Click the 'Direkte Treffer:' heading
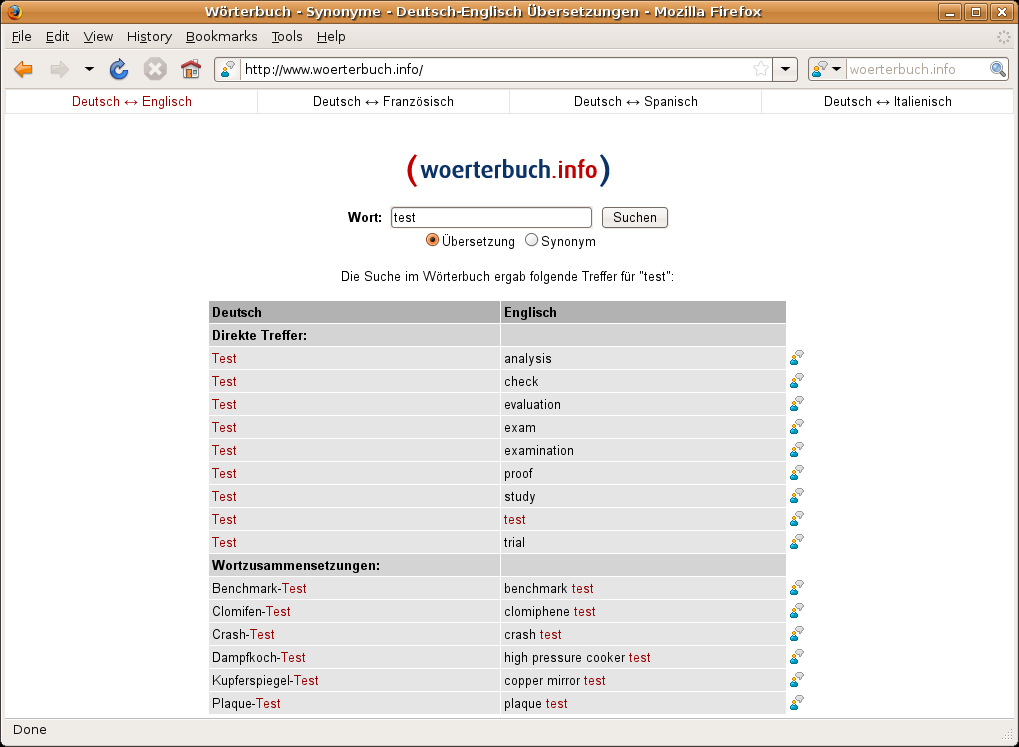The width and height of the screenshot is (1019, 747). tap(259, 335)
